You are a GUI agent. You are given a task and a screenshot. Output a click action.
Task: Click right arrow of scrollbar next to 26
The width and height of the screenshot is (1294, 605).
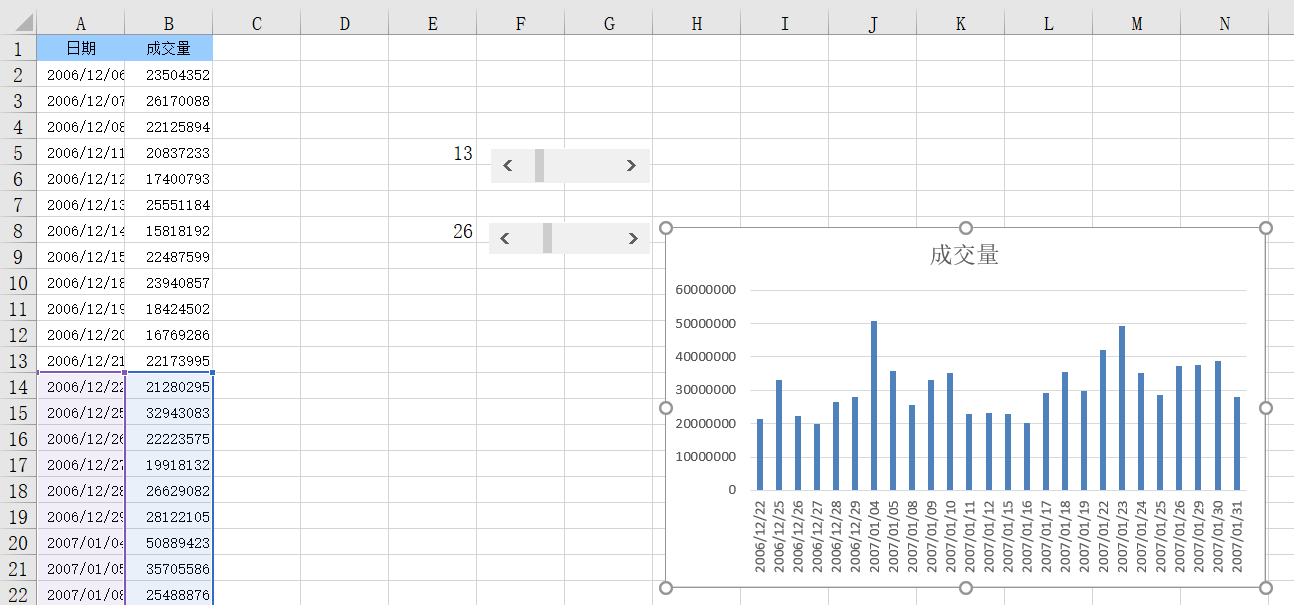pos(633,238)
